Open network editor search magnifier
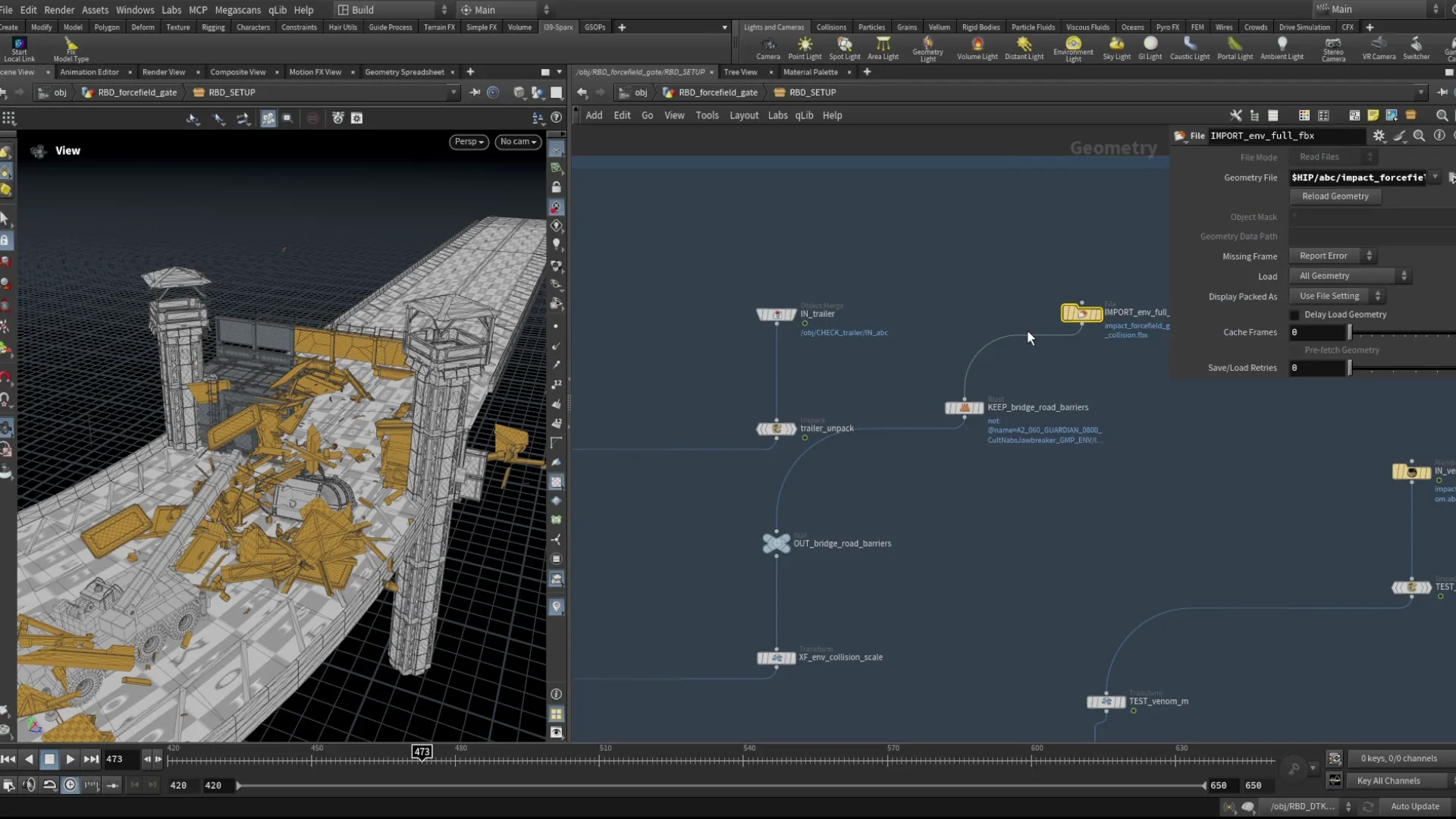 click(1442, 115)
